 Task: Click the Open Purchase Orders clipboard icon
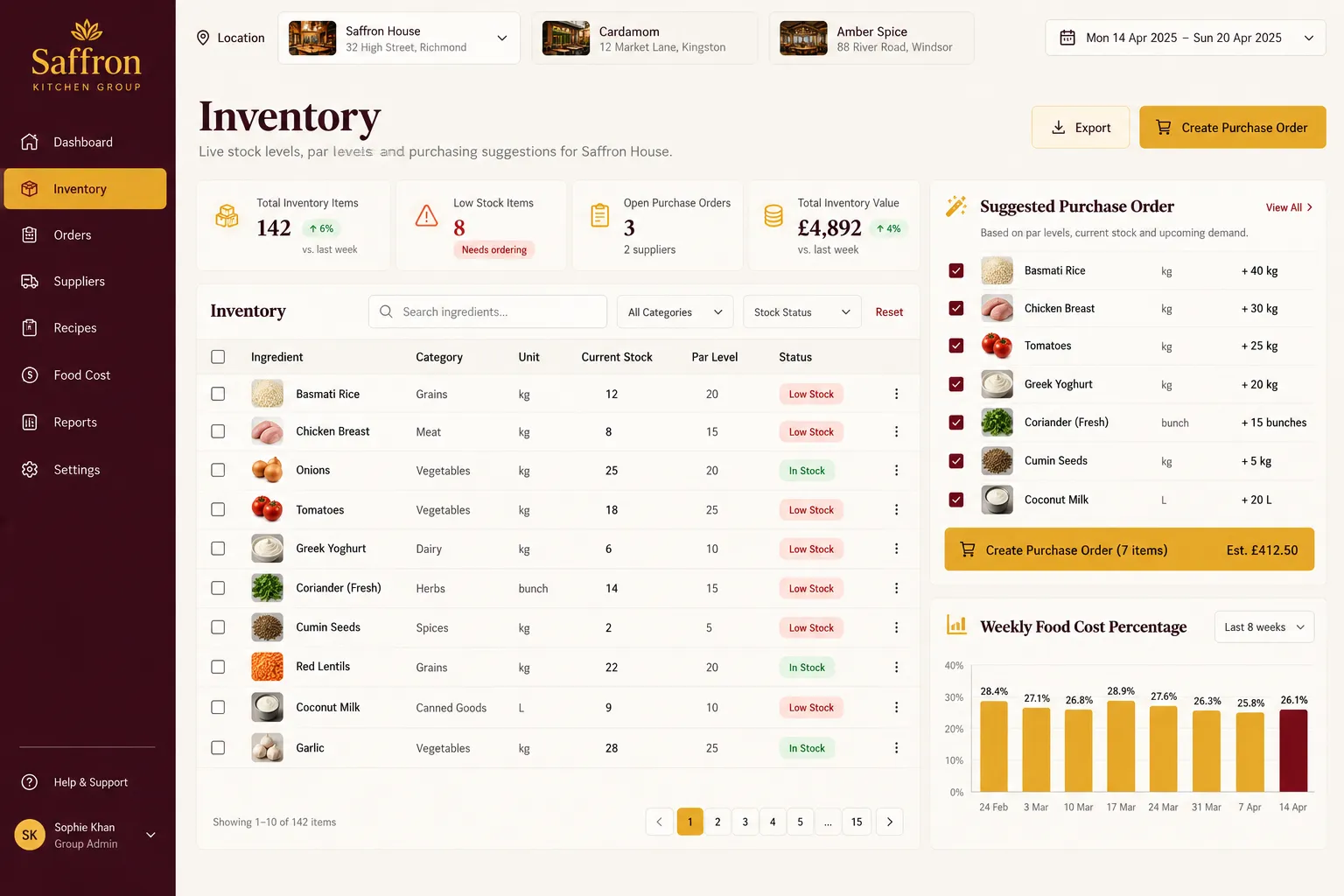(x=599, y=215)
